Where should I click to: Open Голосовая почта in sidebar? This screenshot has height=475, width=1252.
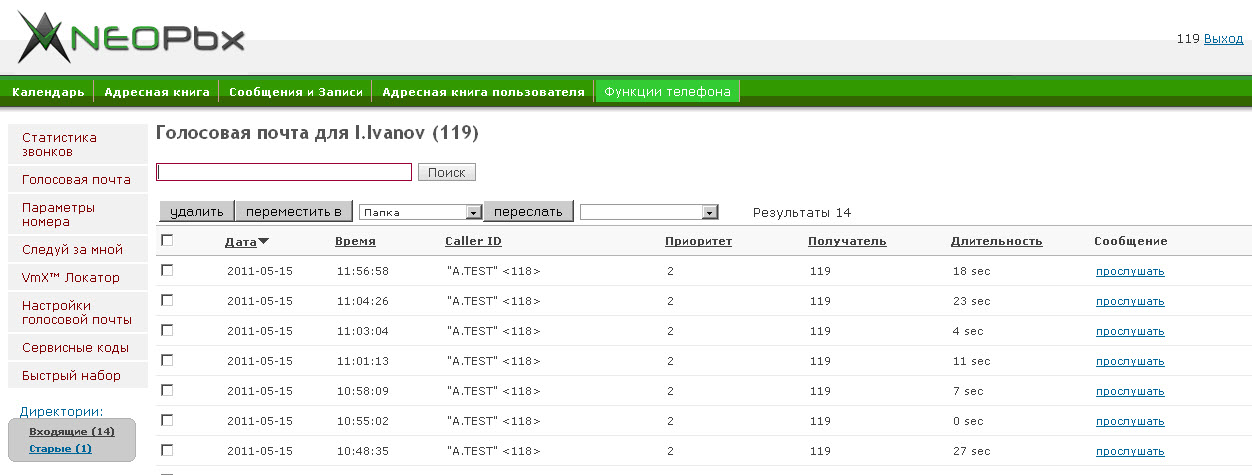tap(77, 180)
